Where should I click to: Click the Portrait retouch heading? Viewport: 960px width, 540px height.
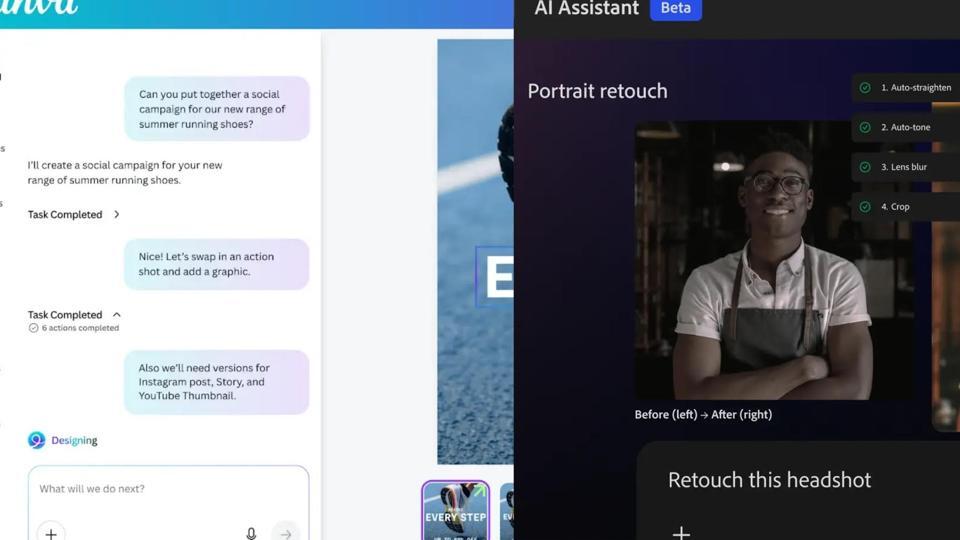(598, 91)
